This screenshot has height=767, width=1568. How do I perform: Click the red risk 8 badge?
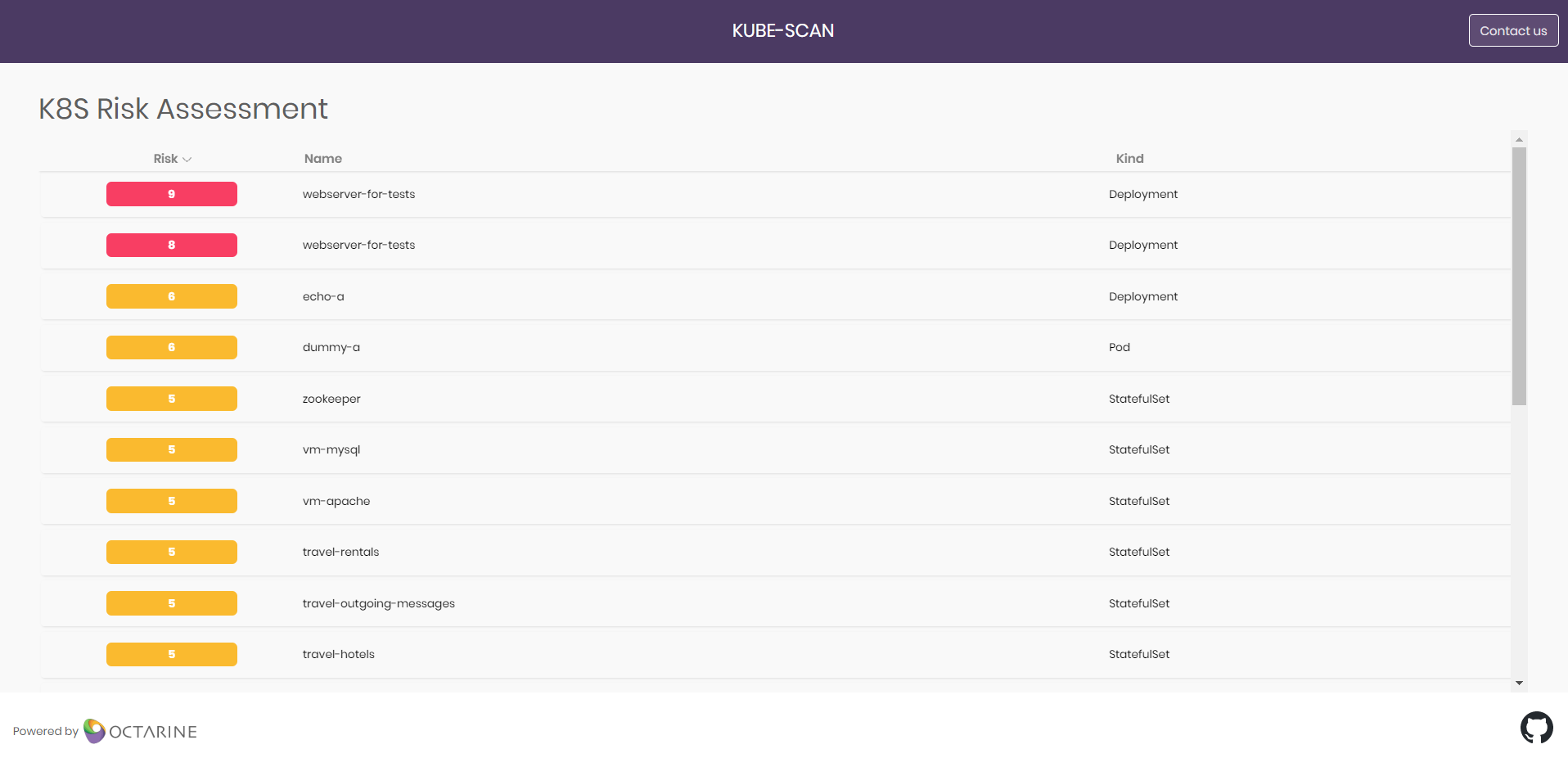(172, 245)
